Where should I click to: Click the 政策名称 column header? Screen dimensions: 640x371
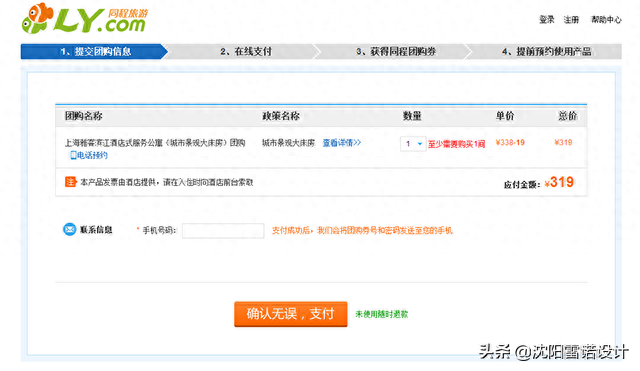[281, 116]
